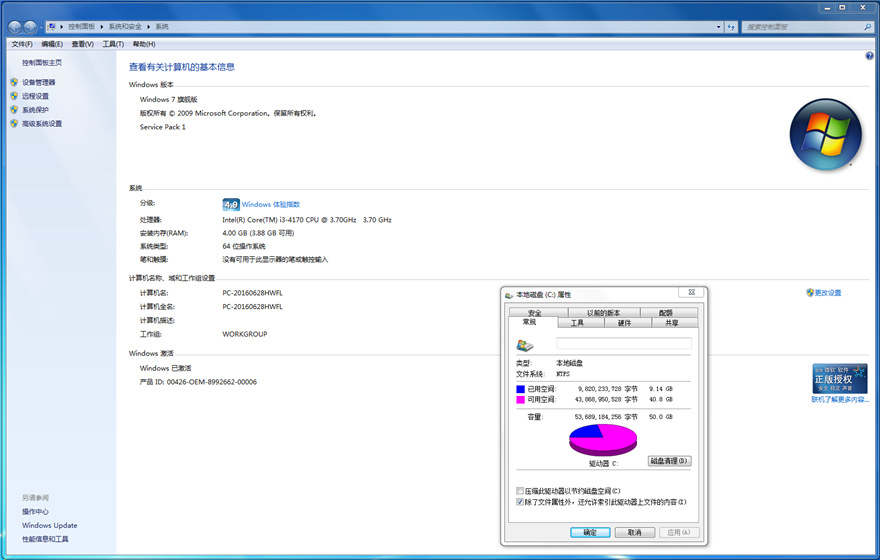Click the 4.00 GB RAM value

pos(258,233)
